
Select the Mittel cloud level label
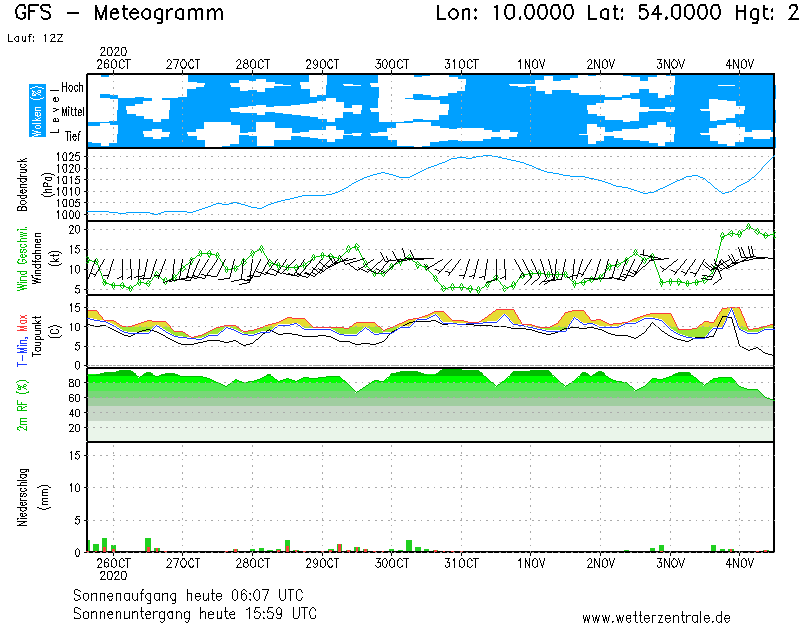[x=71, y=111]
